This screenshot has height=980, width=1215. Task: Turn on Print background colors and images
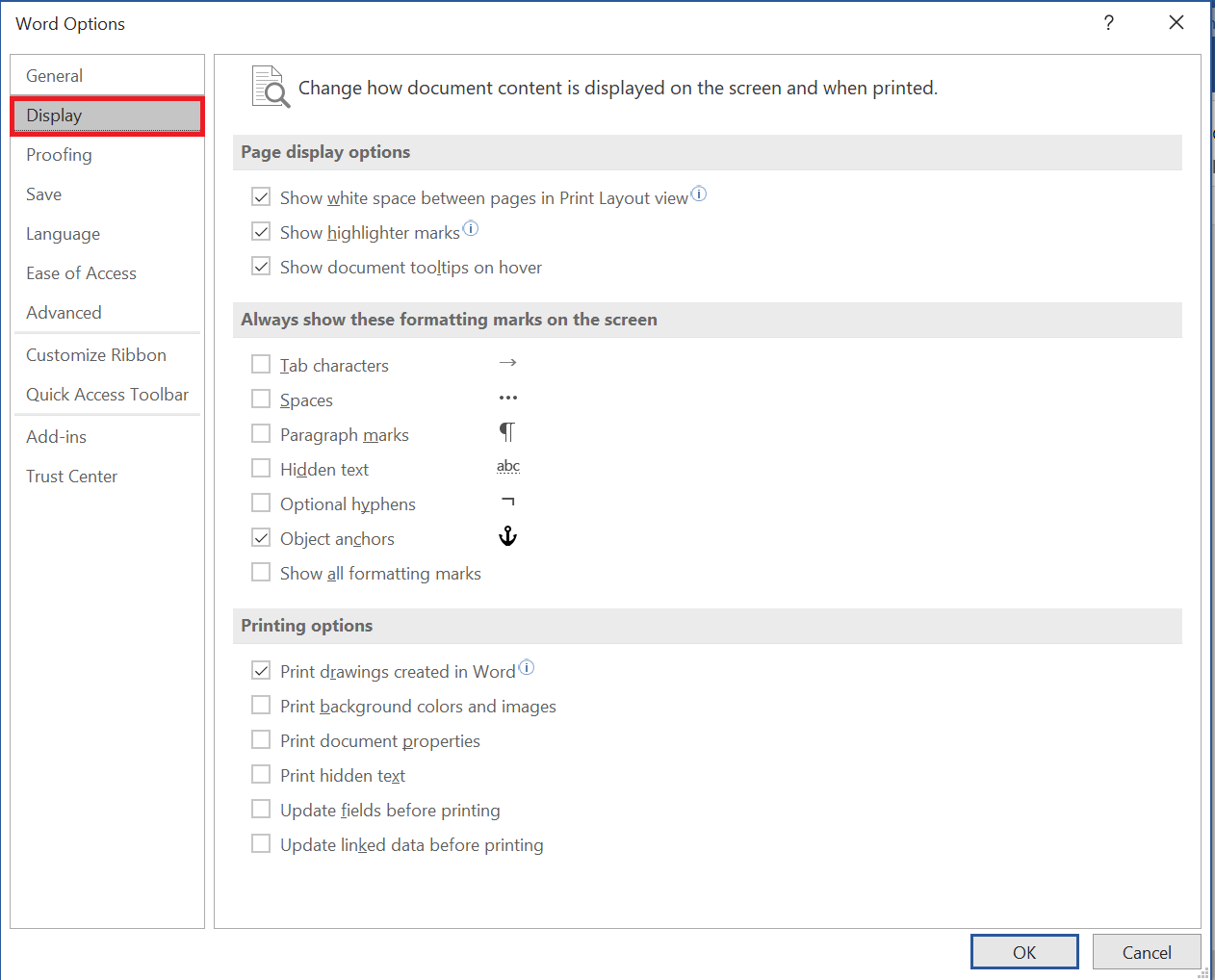click(261, 705)
